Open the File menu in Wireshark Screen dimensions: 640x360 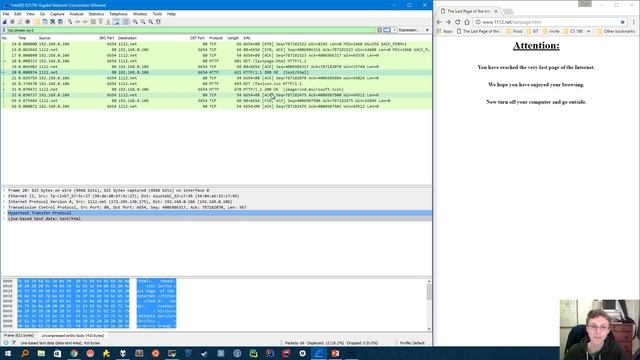click(x=6, y=14)
